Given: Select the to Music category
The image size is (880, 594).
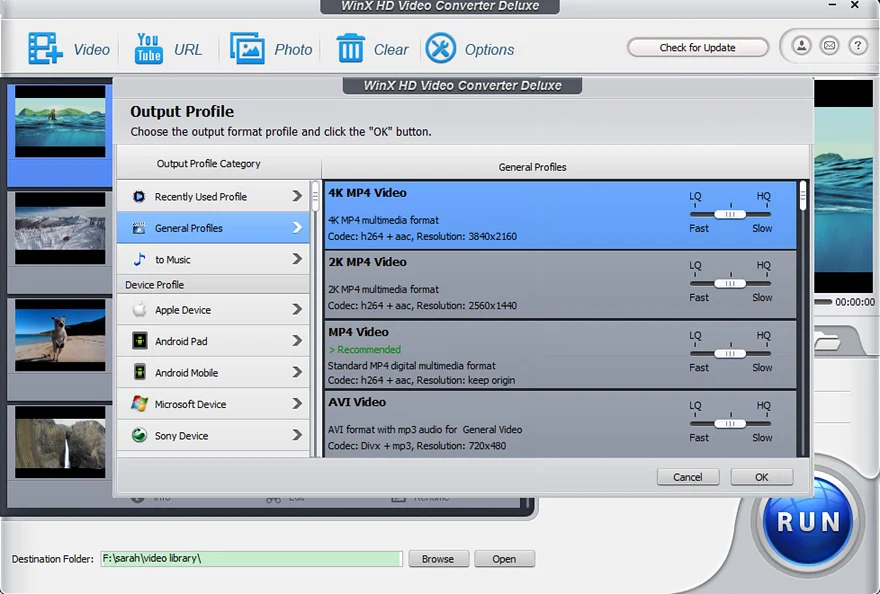Looking at the screenshot, I should pos(213,259).
